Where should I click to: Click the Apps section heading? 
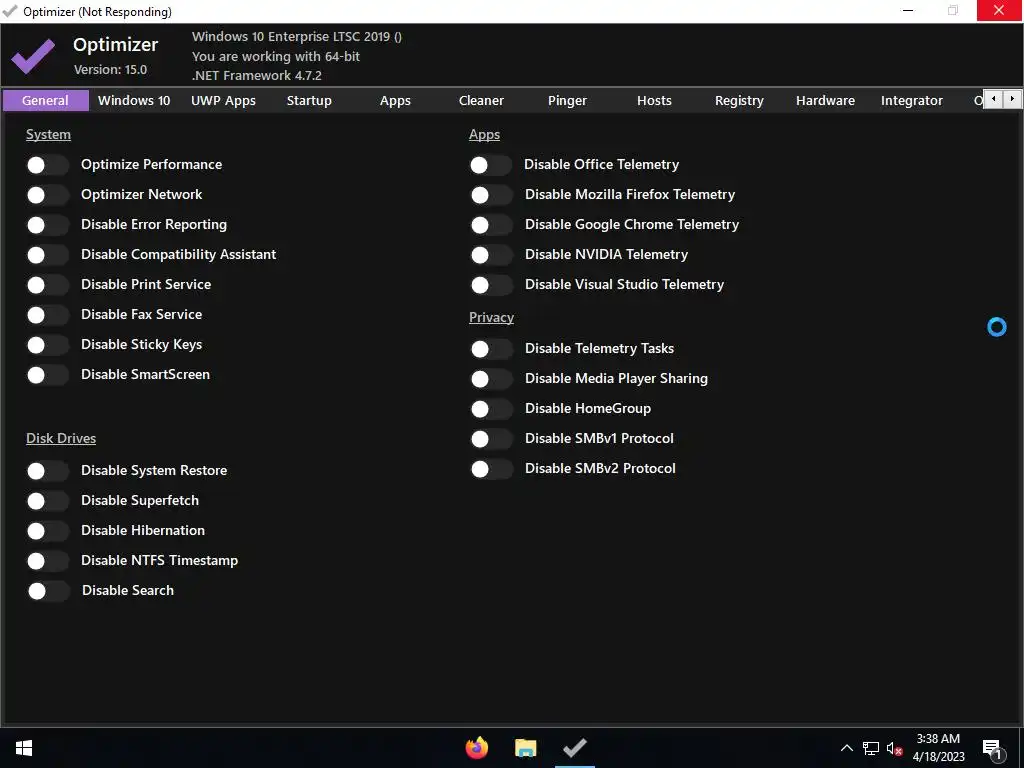pyautogui.click(x=485, y=135)
